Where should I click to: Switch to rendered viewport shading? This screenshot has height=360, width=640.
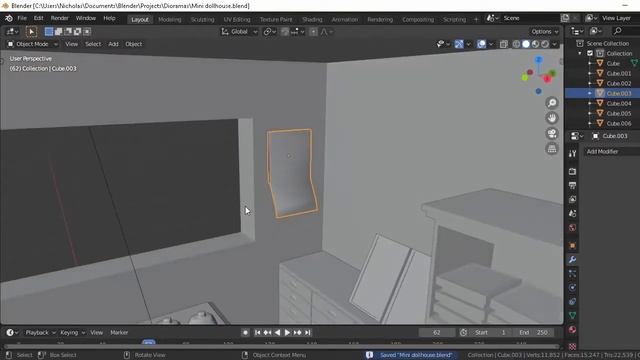[544, 44]
